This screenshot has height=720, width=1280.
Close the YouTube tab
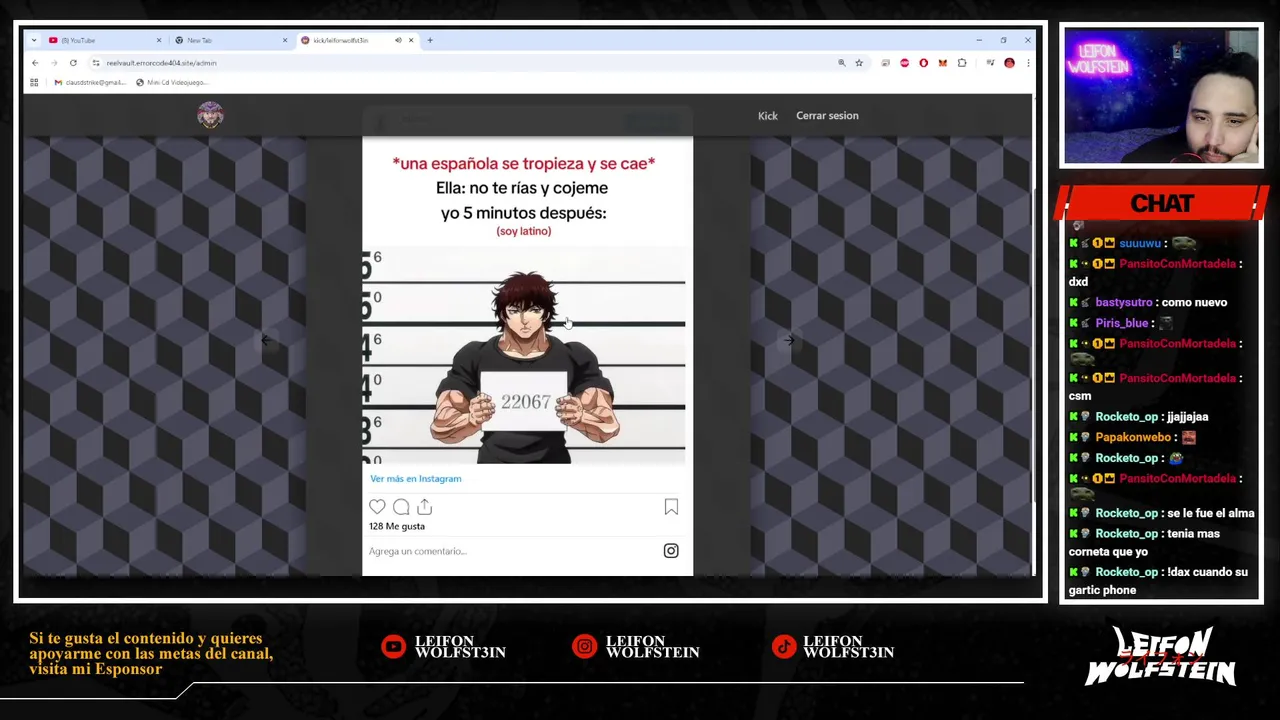click(x=158, y=41)
